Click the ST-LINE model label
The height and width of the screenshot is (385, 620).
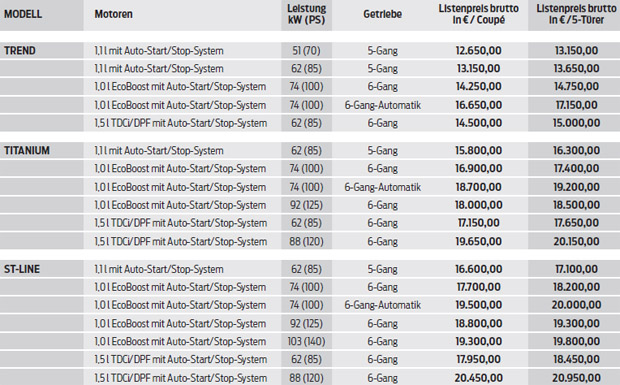click(x=22, y=269)
